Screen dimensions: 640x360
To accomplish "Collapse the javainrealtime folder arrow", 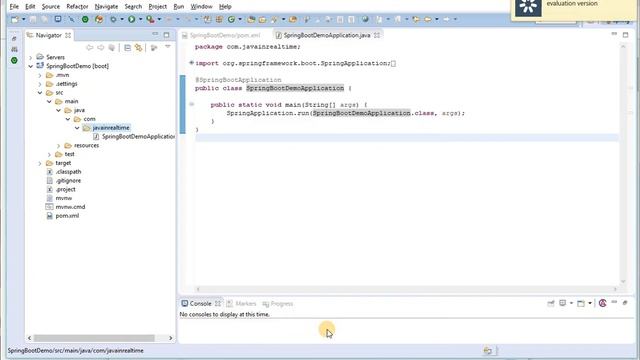I will 77,128.
